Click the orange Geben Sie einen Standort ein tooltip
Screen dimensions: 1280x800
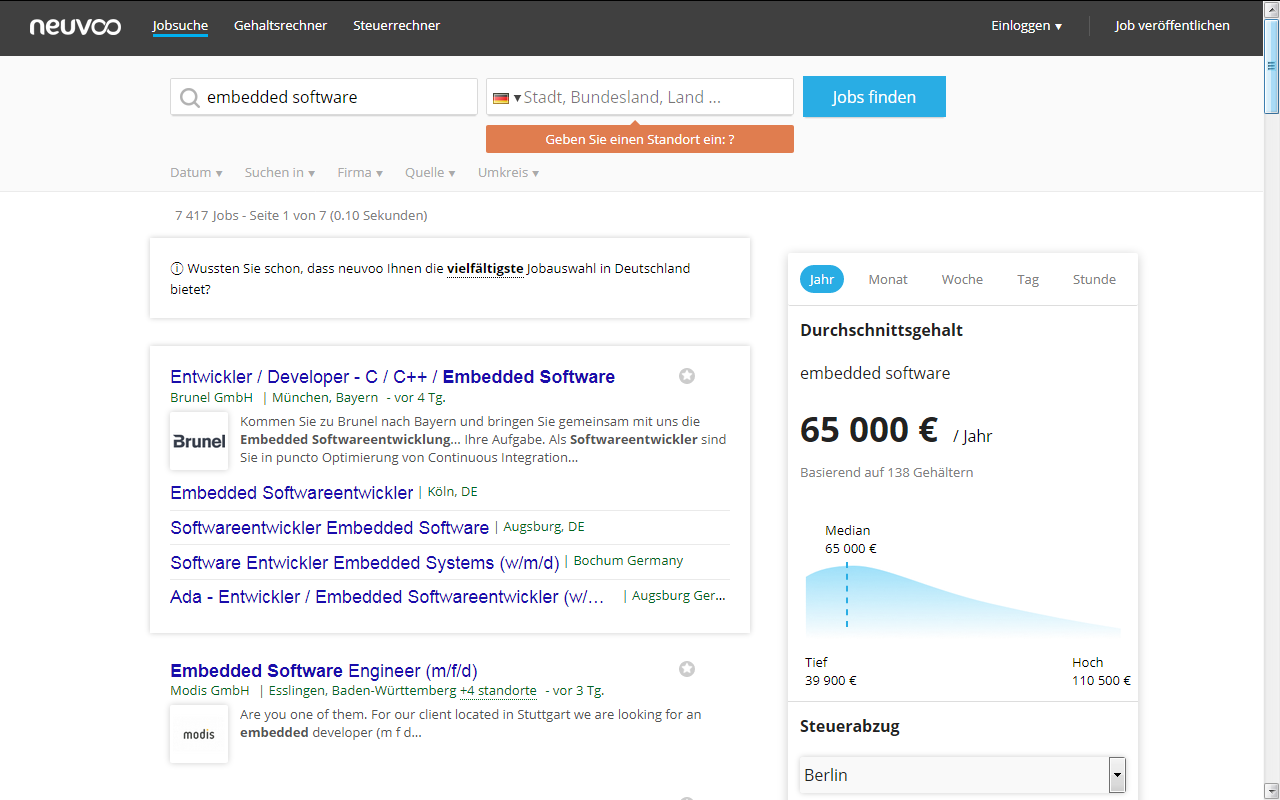(640, 139)
